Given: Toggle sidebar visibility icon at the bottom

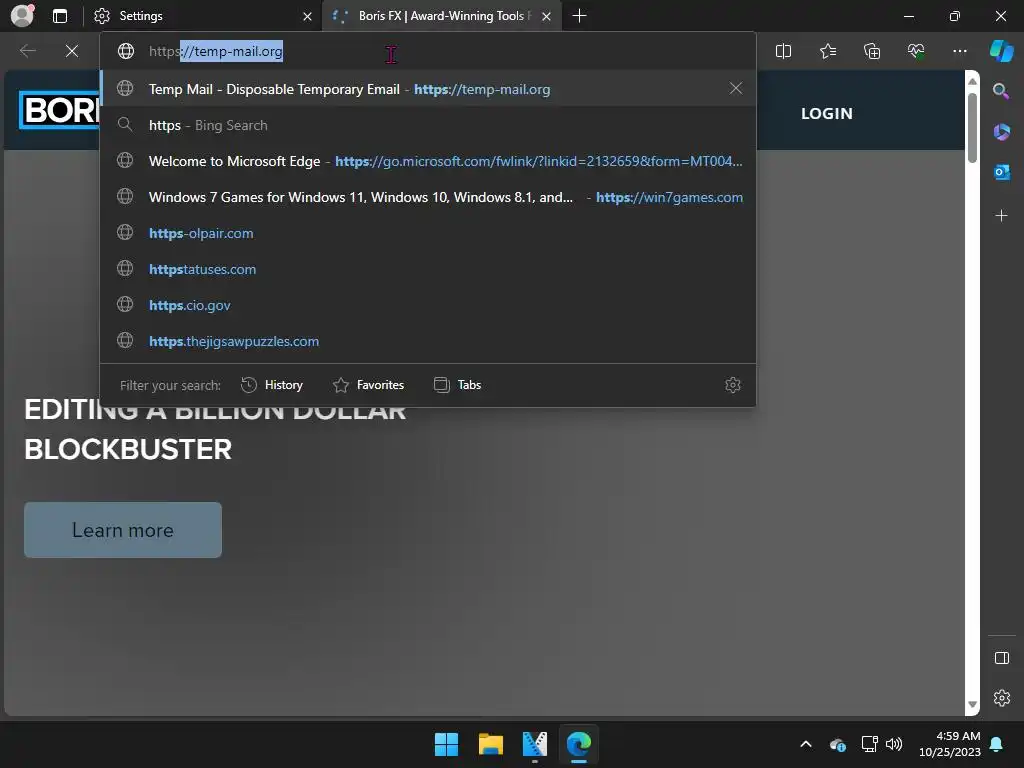Looking at the screenshot, I should [x=1001, y=658].
